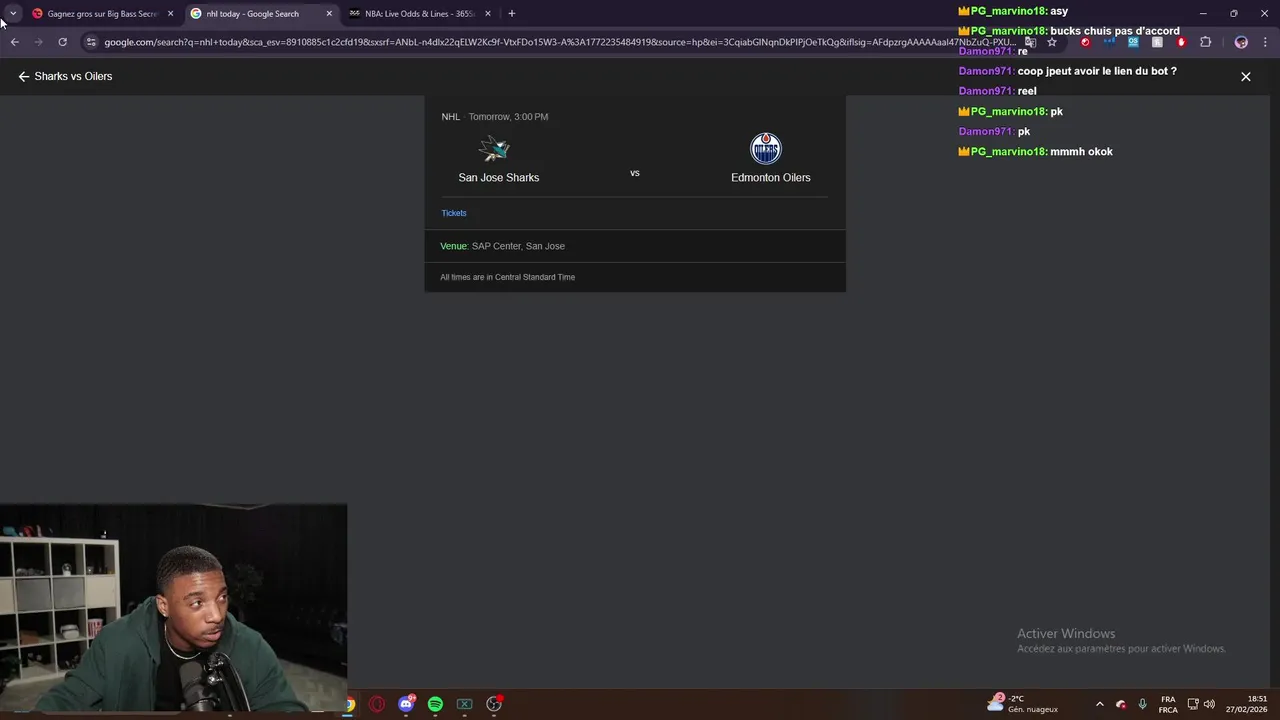1280x720 pixels.
Task: Open the Extensions puzzle menu
Action: [1205, 42]
